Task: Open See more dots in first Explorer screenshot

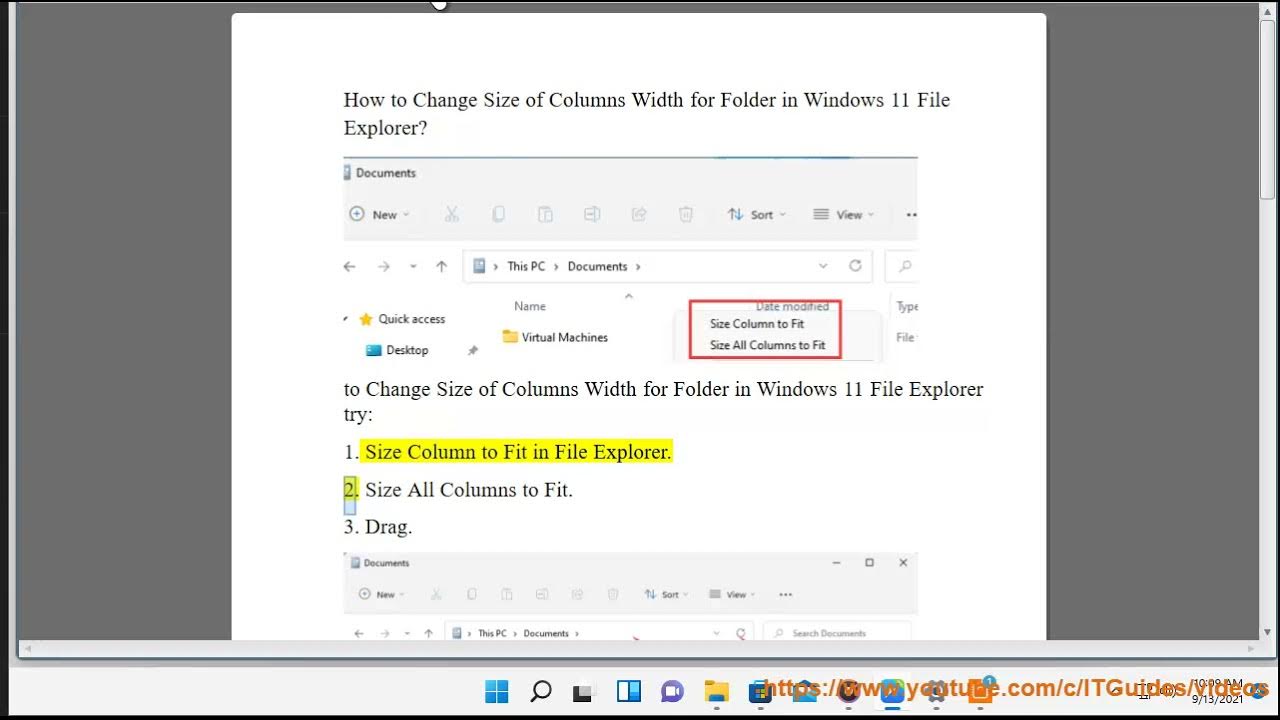Action: [911, 214]
